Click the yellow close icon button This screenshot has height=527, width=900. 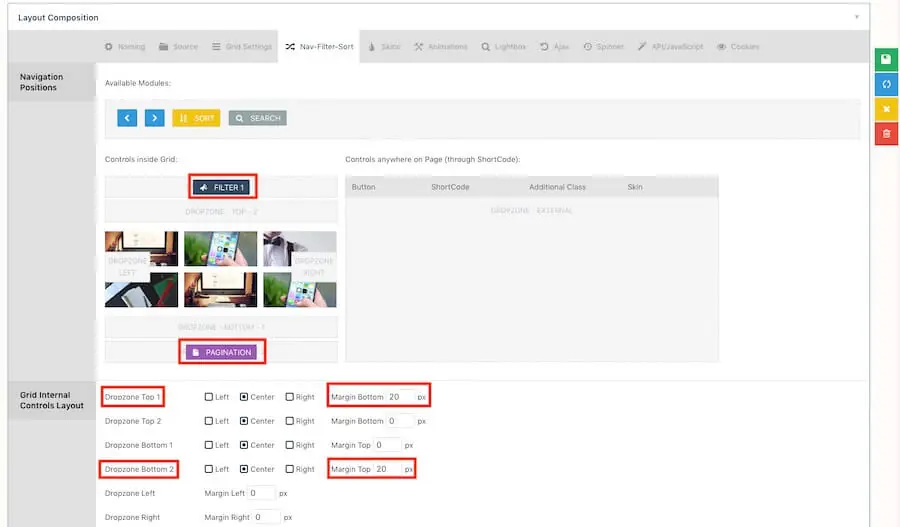(886, 109)
